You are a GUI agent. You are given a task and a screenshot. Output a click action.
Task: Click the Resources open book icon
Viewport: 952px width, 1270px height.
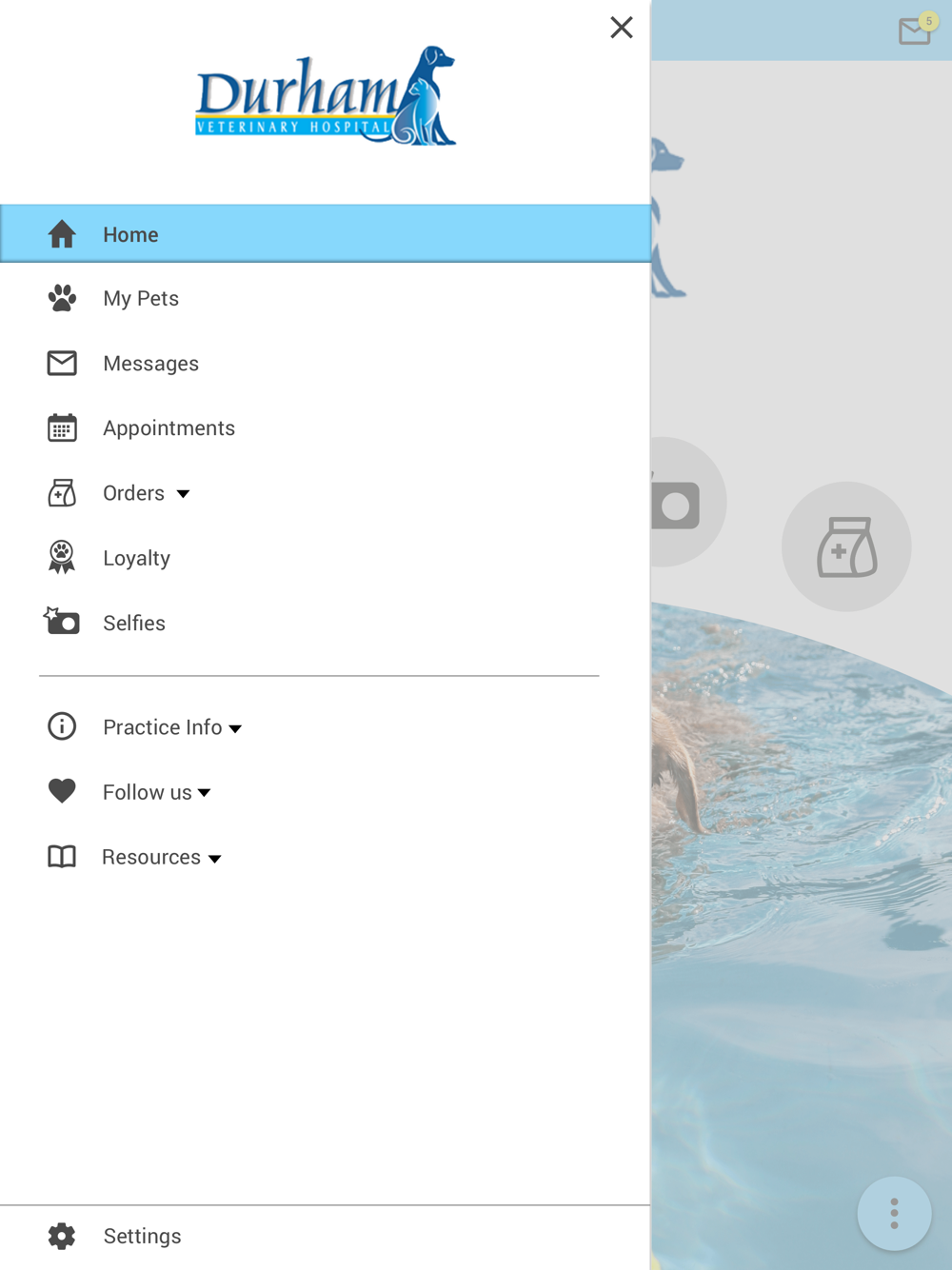(62, 857)
